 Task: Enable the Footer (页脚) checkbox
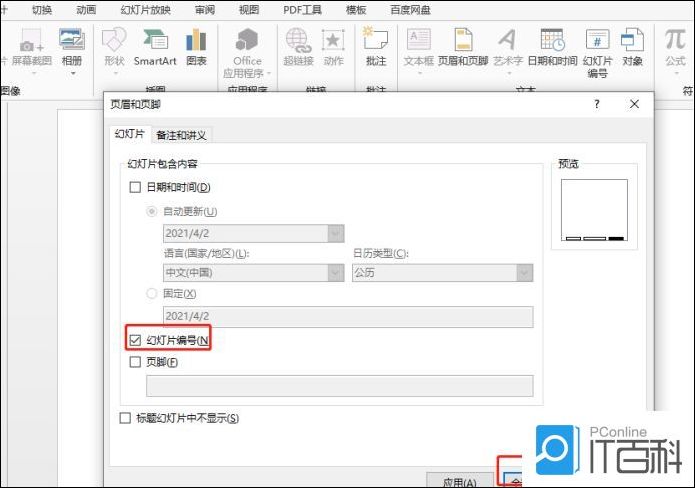(135, 362)
